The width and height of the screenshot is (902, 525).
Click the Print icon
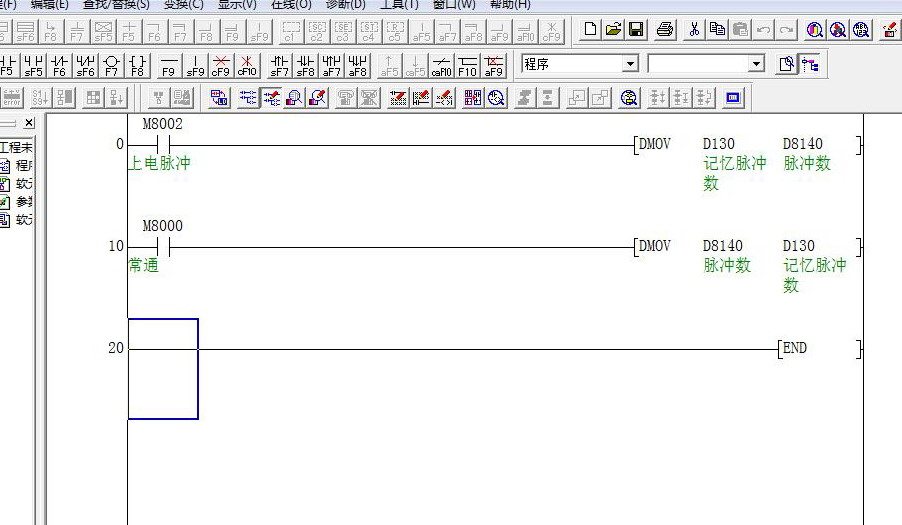click(665, 30)
